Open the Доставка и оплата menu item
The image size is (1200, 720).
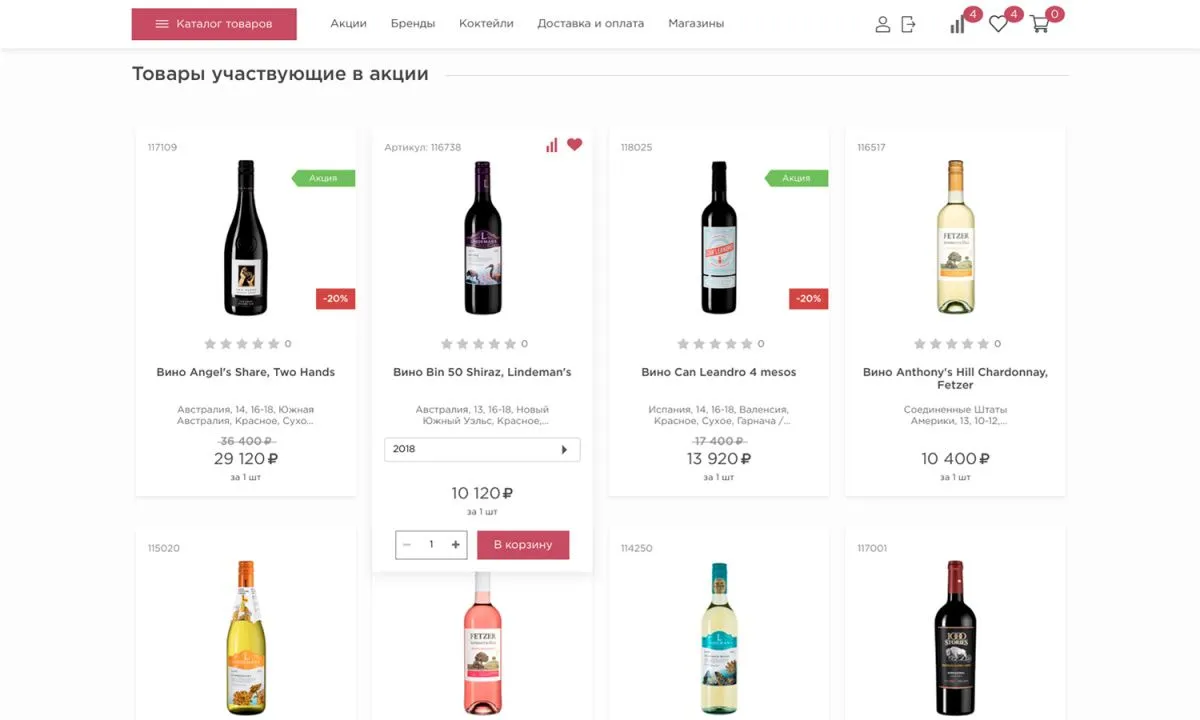point(589,22)
